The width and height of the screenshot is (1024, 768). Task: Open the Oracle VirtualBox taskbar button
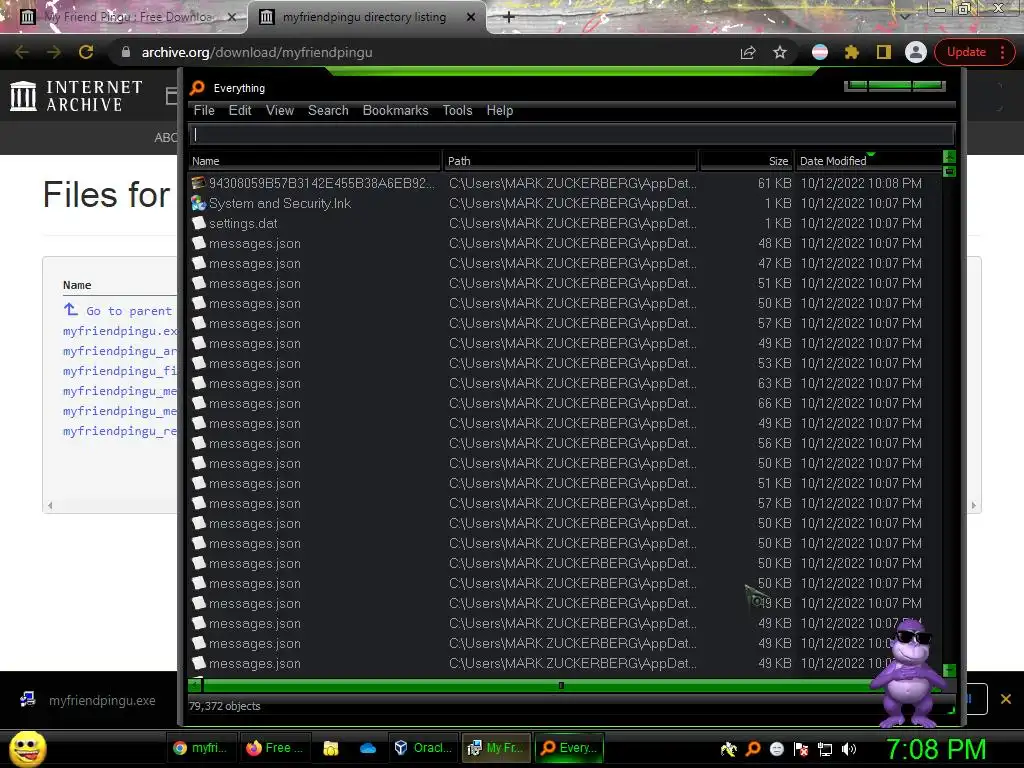click(x=423, y=748)
